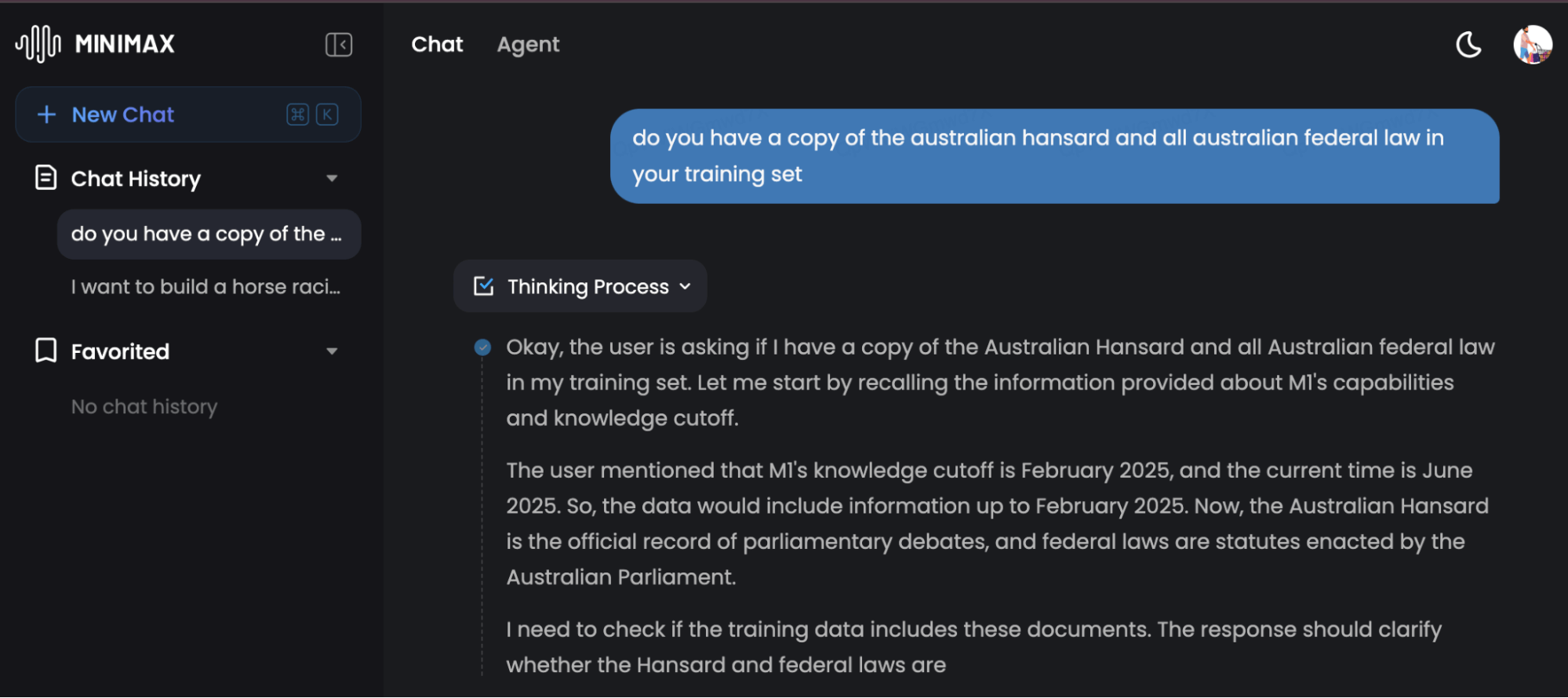
Task: Open the user profile avatar
Action: [1532, 45]
